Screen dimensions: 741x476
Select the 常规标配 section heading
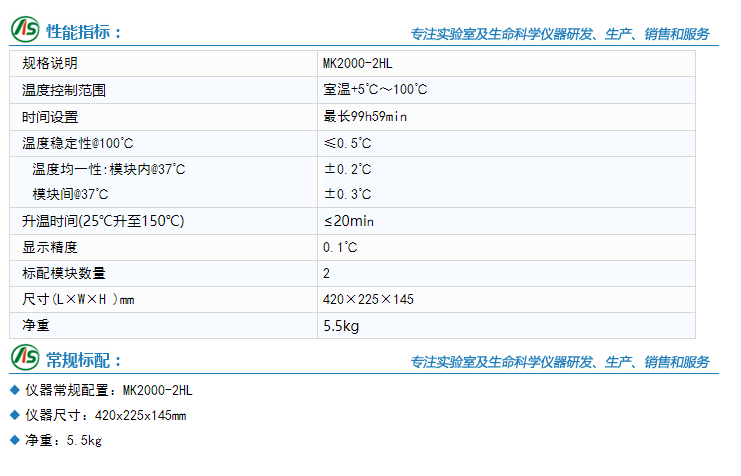84,360
